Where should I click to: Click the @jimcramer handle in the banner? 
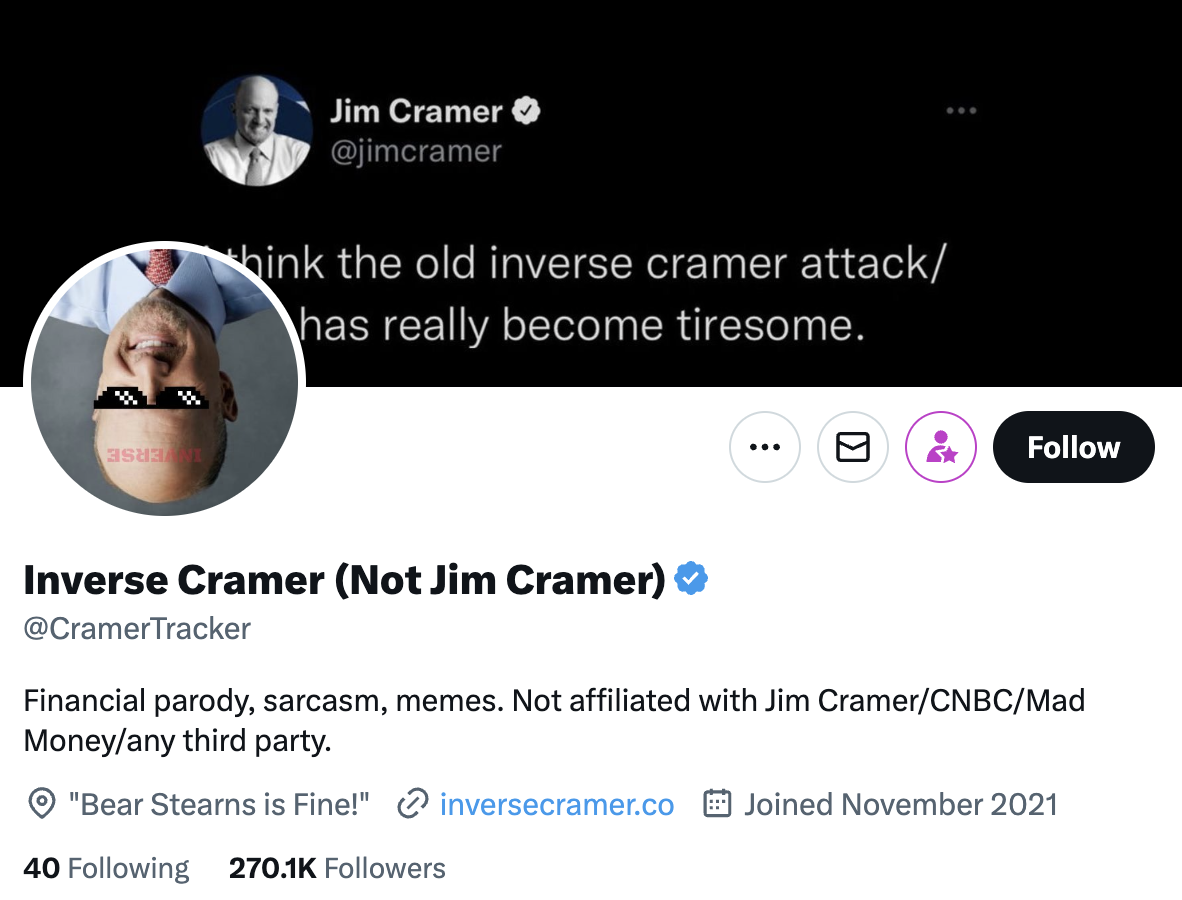[415, 151]
